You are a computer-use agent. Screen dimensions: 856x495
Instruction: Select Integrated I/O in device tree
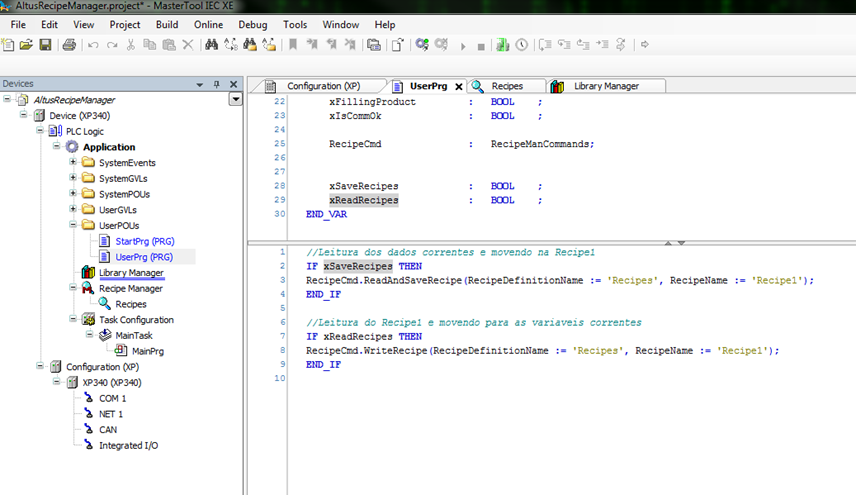click(128, 445)
